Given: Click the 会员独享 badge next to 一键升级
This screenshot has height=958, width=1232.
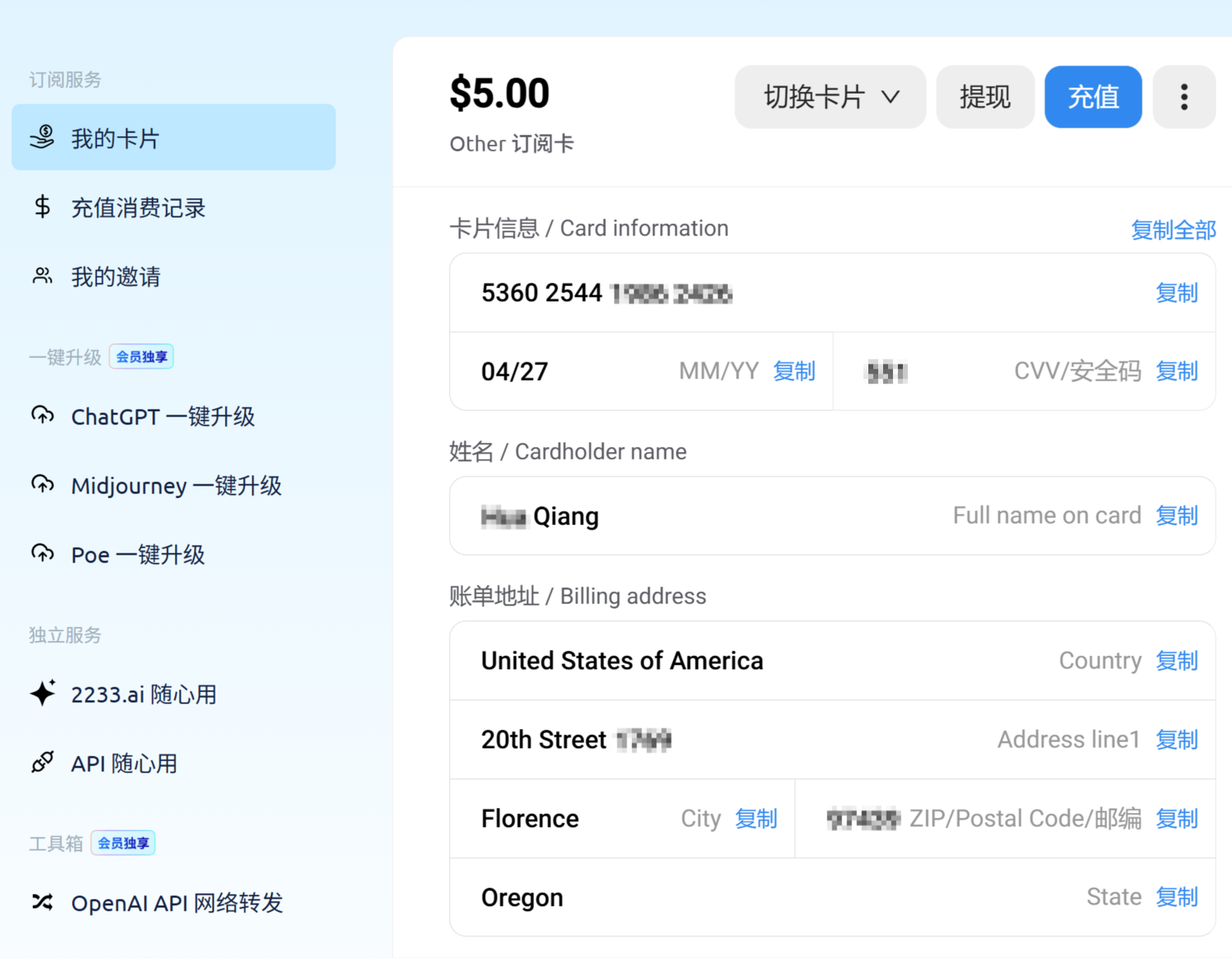Looking at the screenshot, I should tap(142, 357).
